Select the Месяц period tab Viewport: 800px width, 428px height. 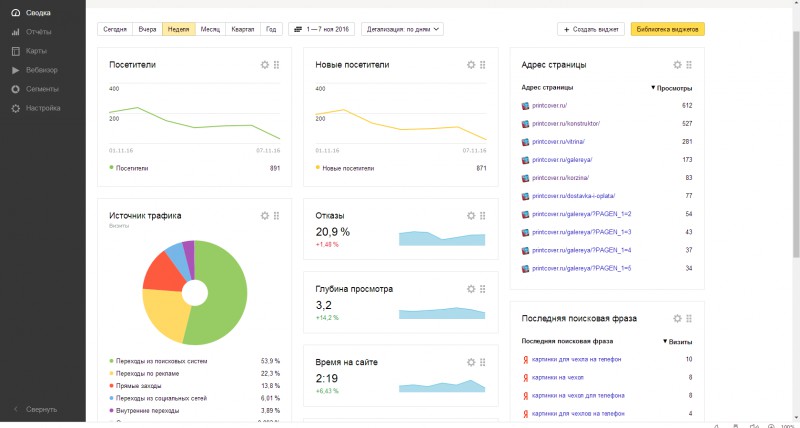(210, 29)
